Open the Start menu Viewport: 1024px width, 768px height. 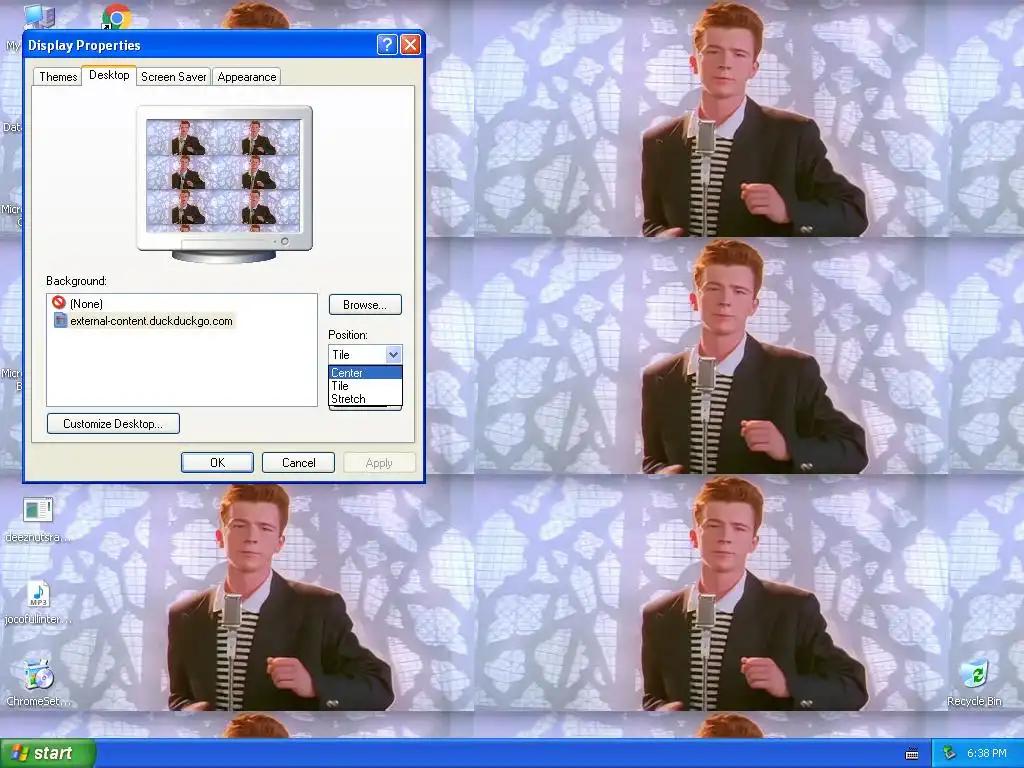point(48,753)
